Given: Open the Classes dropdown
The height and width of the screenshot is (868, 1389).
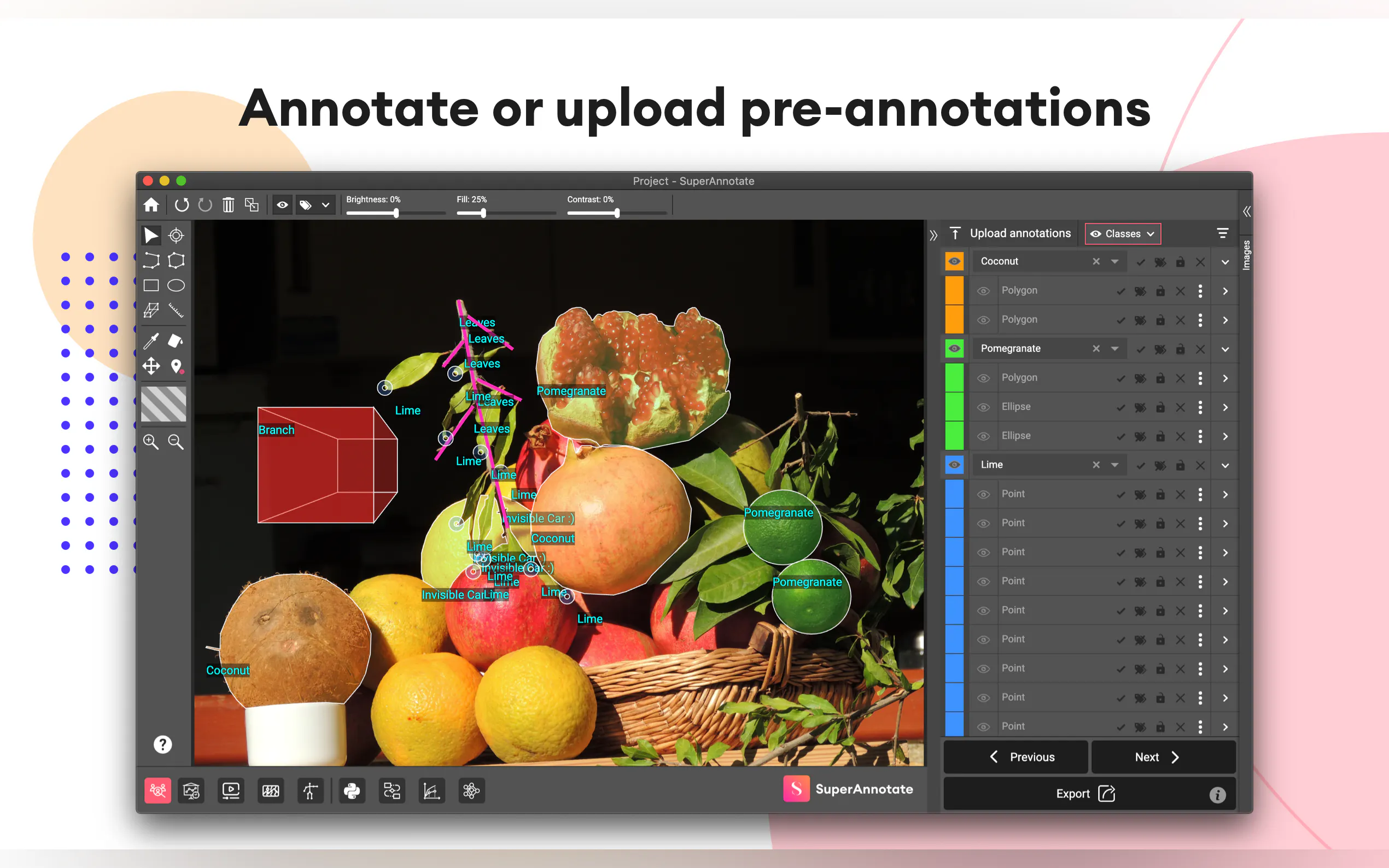Looking at the screenshot, I should click(1123, 233).
